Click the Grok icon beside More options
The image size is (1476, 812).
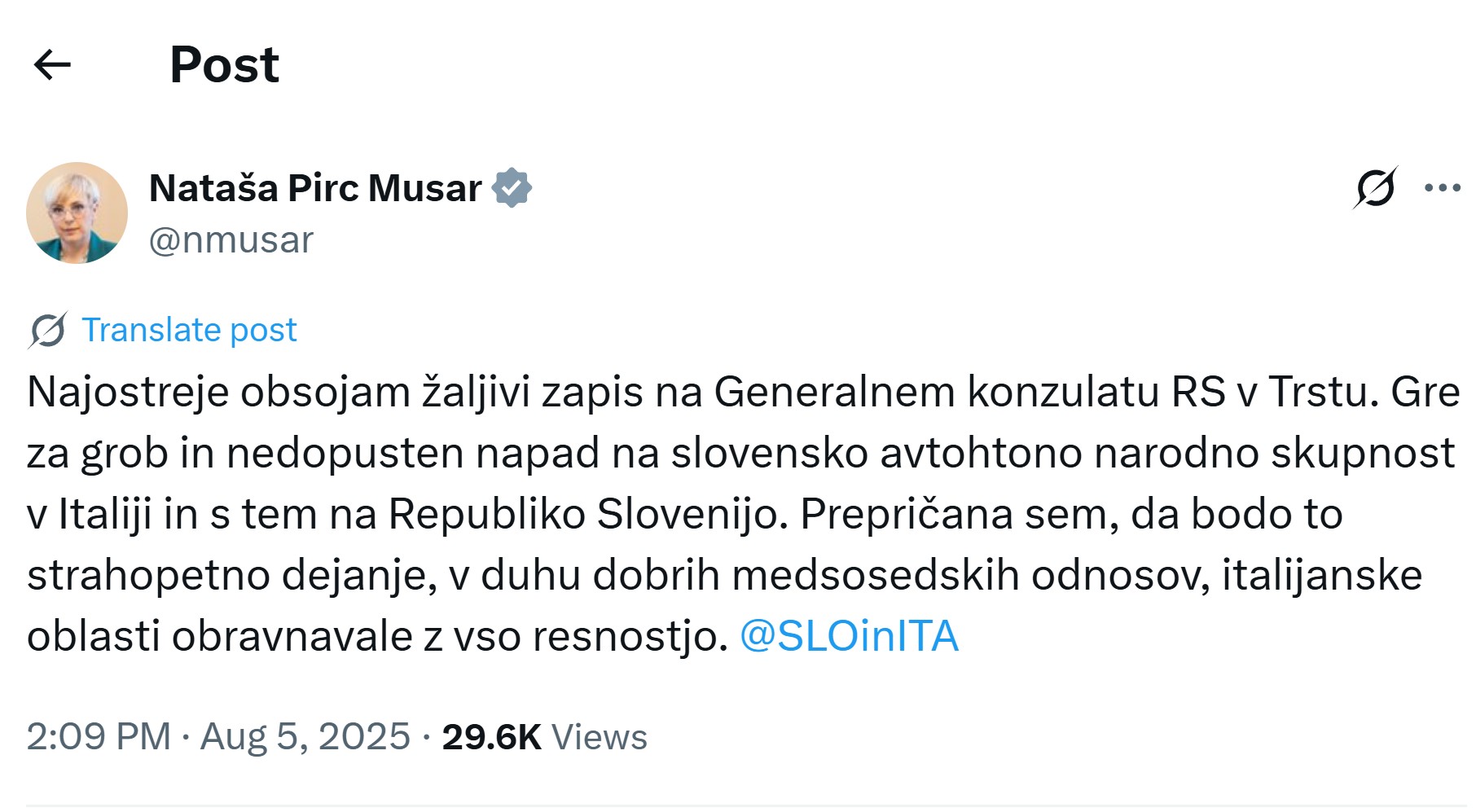pyautogui.click(x=1375, y=188)
